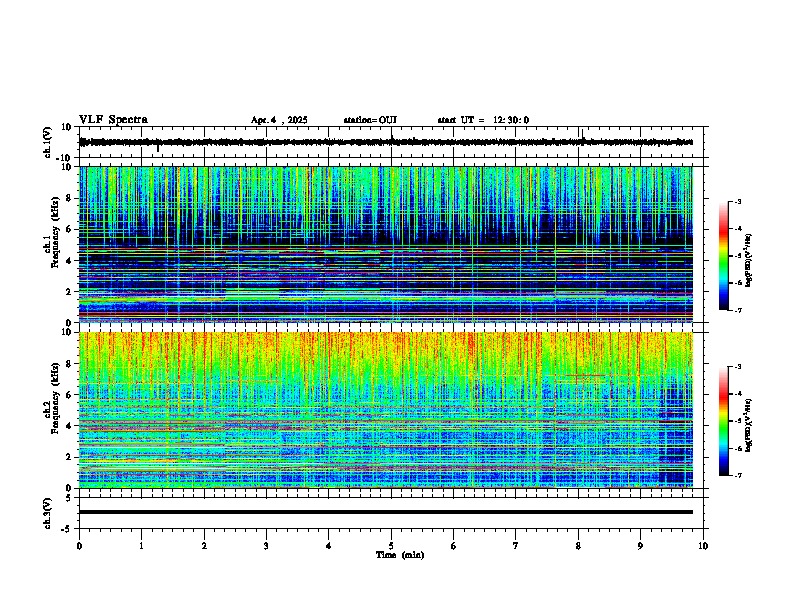The image size is (792, 612).
Task: Click the ch.1 color bar "log(PSD)" label
Action: 749,261
